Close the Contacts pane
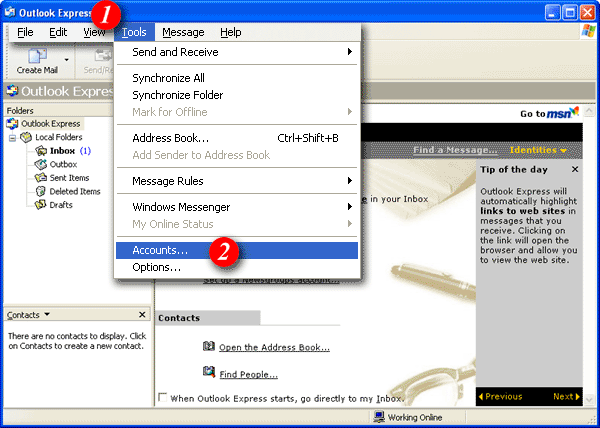 (x=142, y=315)
